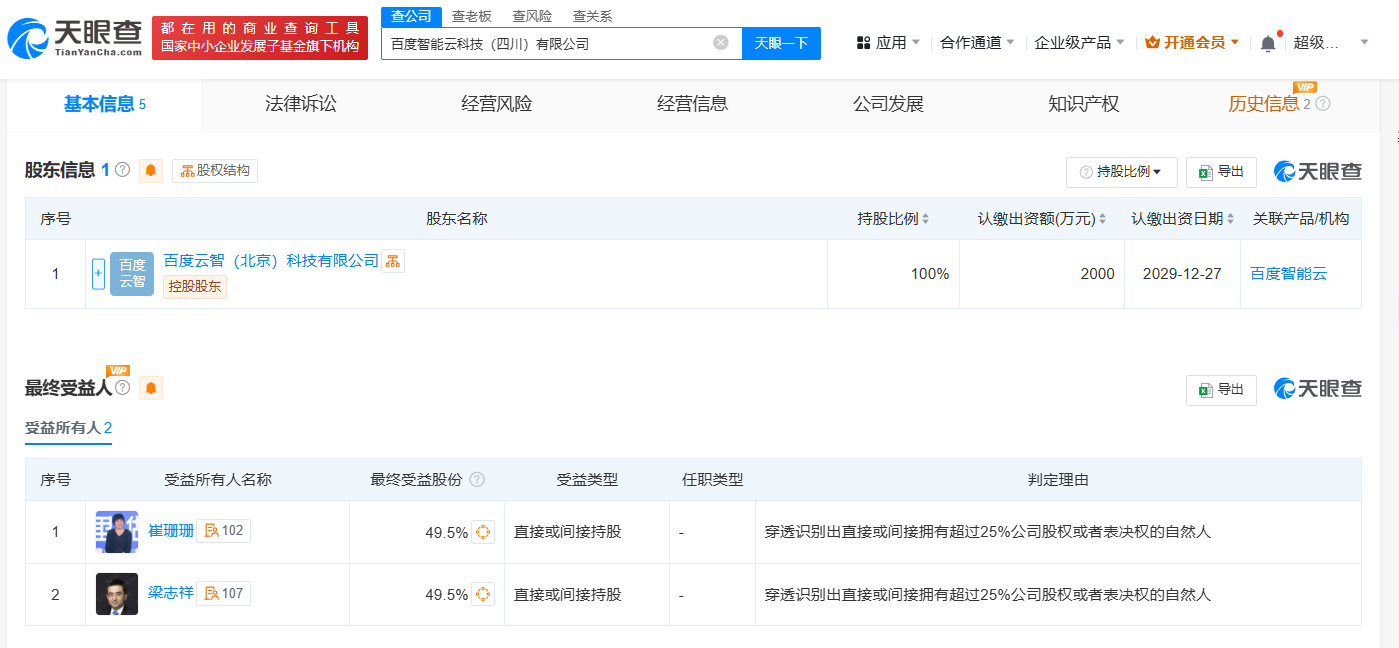Expand the 百度云智 shareholder row

point(98,274)
